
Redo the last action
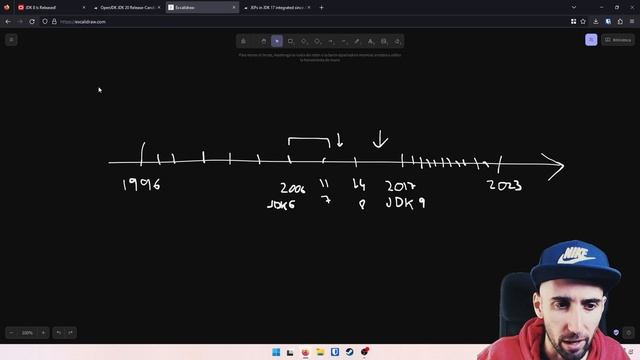(x=71, y=333)
